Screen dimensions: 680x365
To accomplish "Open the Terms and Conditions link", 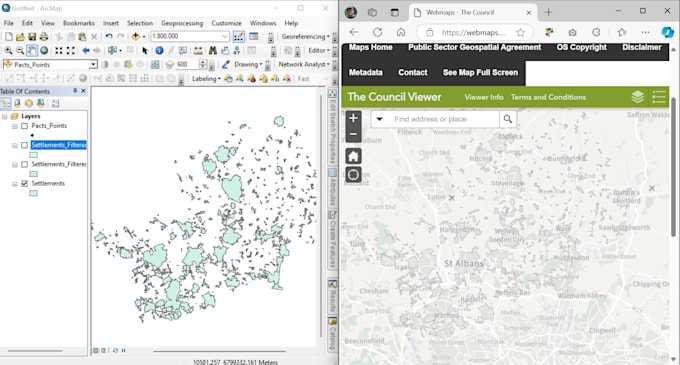I will pos(548,97).
